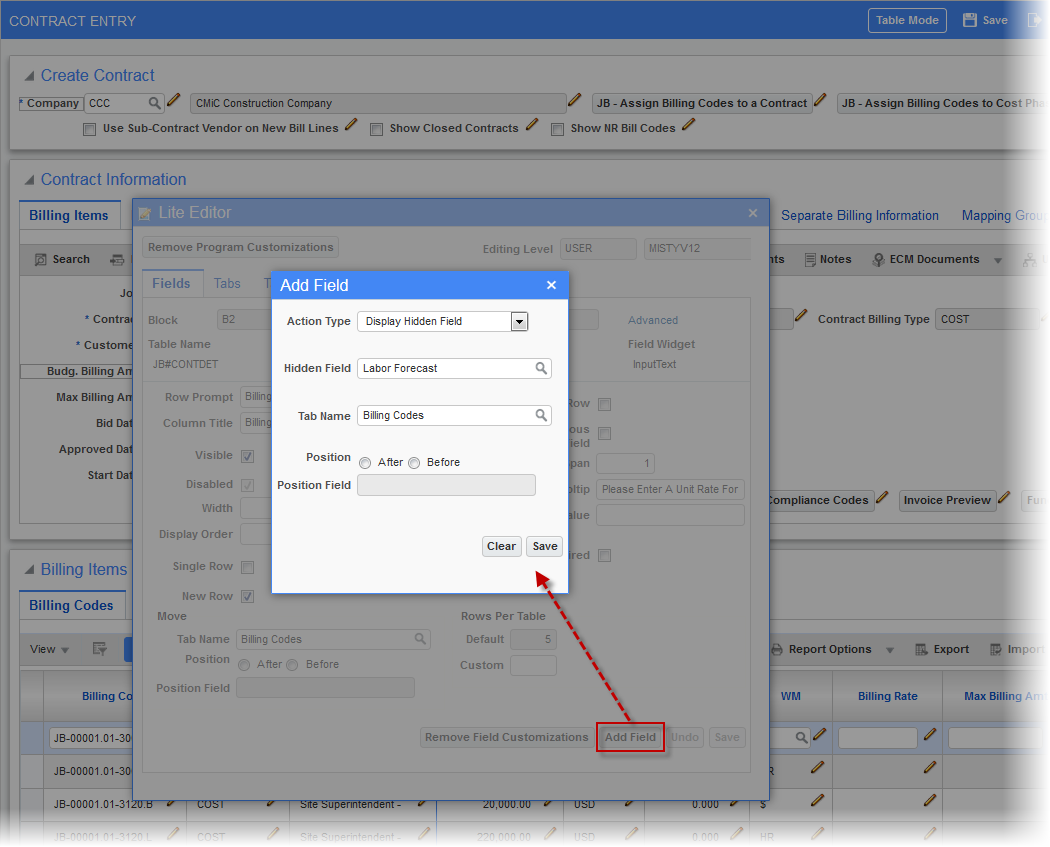Click pencil icon after Use Sub-Contract Vendor label
1050x847 pixels.
coord(351,125)
